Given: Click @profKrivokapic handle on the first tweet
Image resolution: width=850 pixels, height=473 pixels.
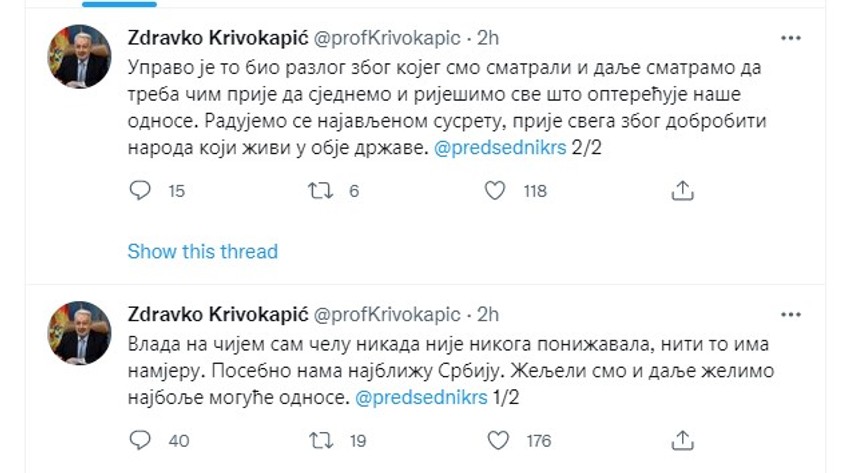Looking at the screenshot, I should click(388, 38).
